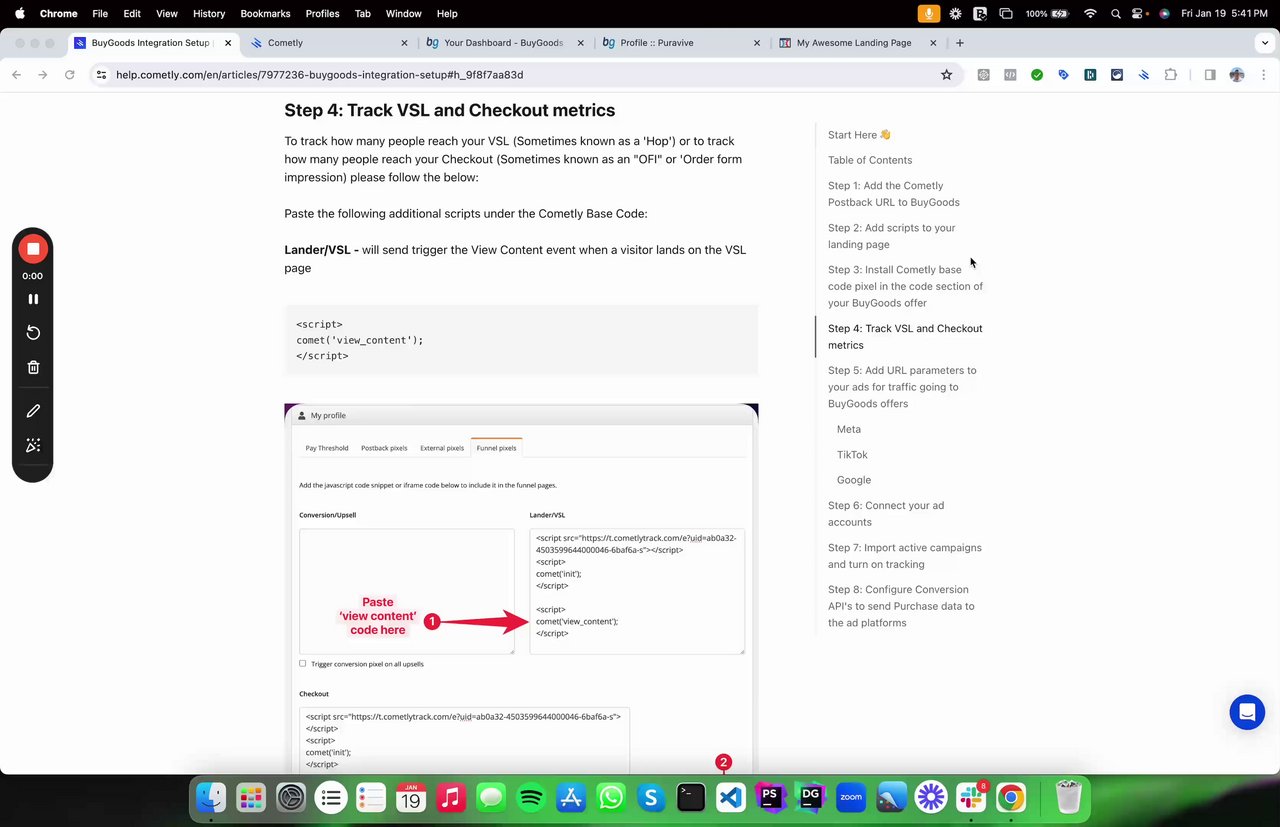This screenshot has width=1280, height=827.
Task: Open the History menu
Action: pos(209,13)
